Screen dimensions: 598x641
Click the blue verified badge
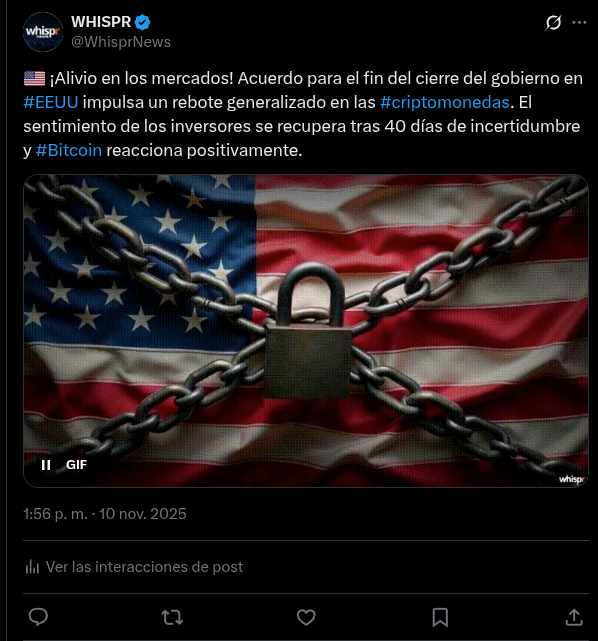[142, 22]
